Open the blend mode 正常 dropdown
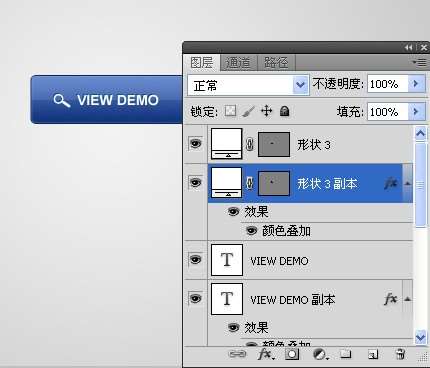The height and width of the screenshot is (368, 430). coord(248,85)
